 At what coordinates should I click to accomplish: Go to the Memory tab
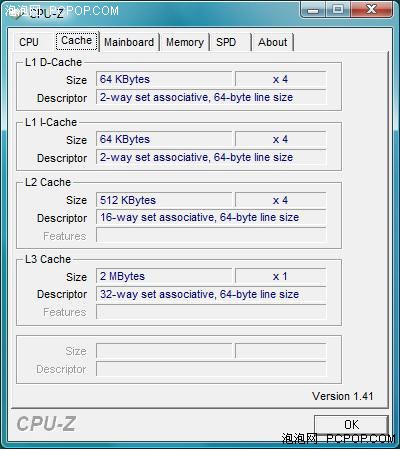(185, 42)
